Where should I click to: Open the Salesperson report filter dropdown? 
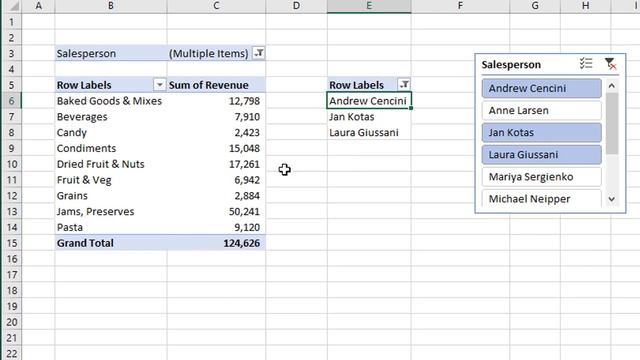click(x=259, y=53)
